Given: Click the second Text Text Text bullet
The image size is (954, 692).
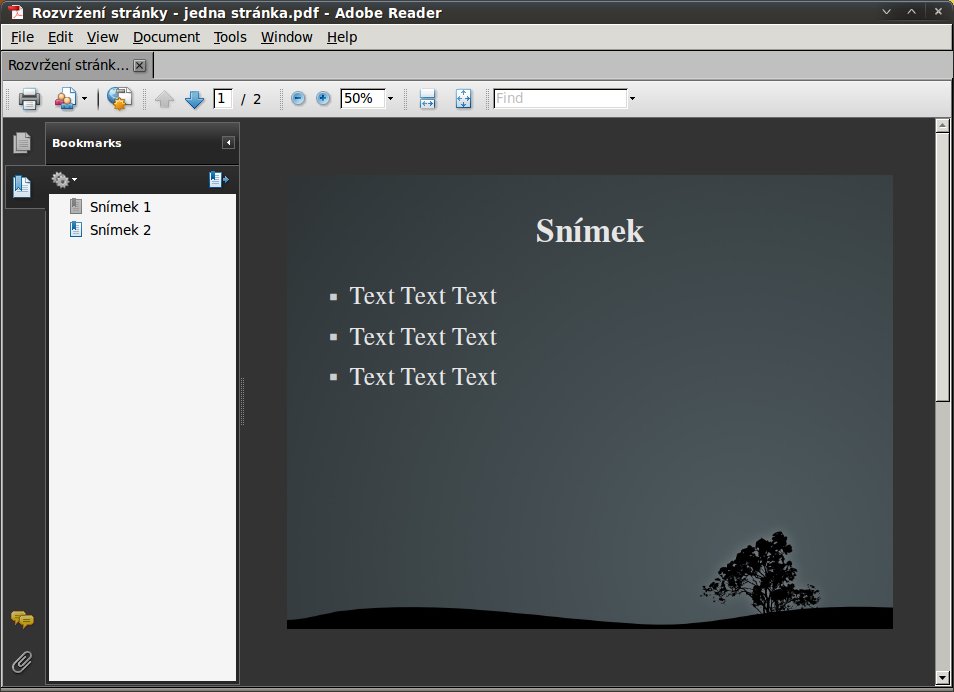Looking at the screenshot, I should [x=423, y=337].
